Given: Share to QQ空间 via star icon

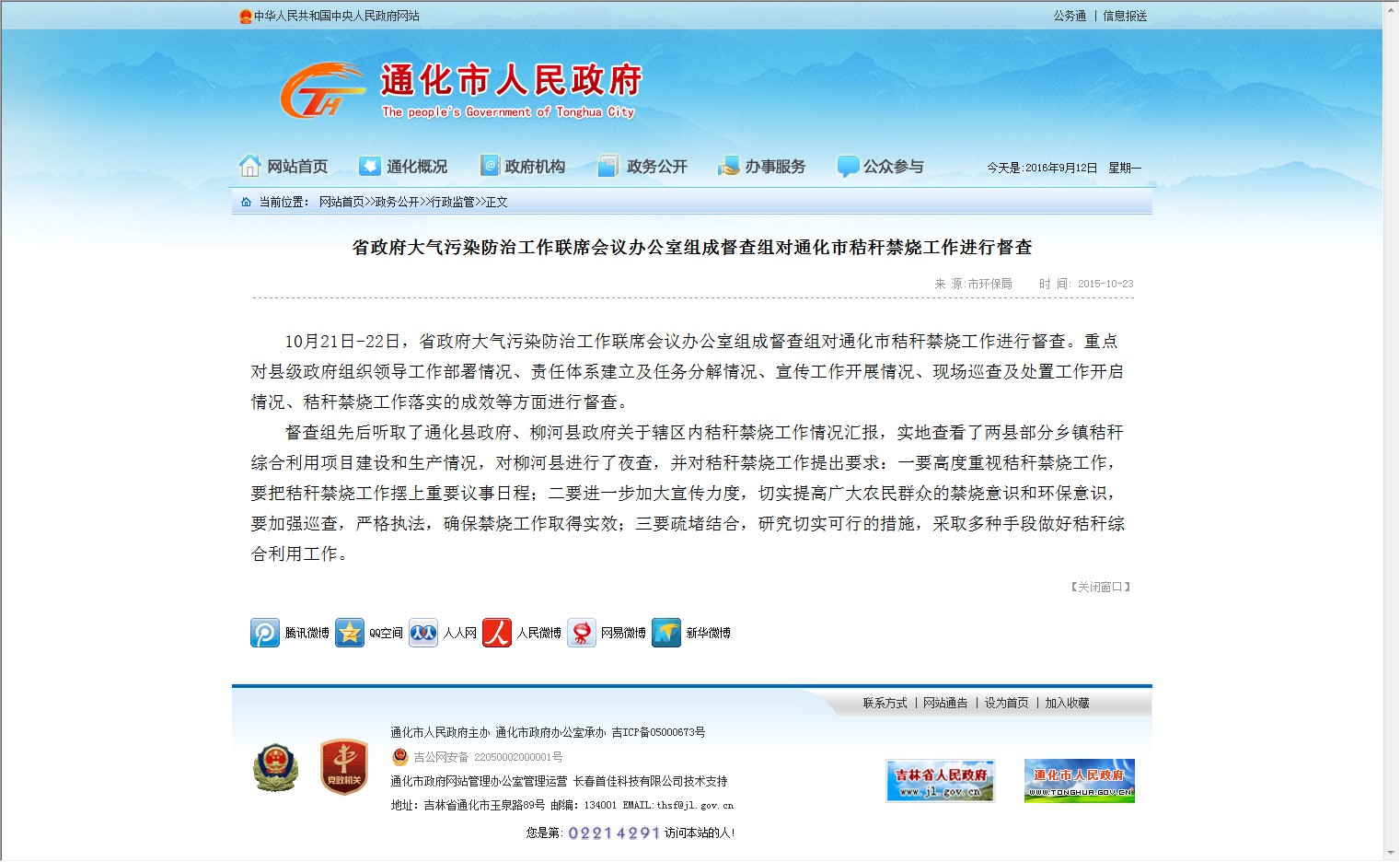Looking at the screenshot, I should tap(350, 633).
